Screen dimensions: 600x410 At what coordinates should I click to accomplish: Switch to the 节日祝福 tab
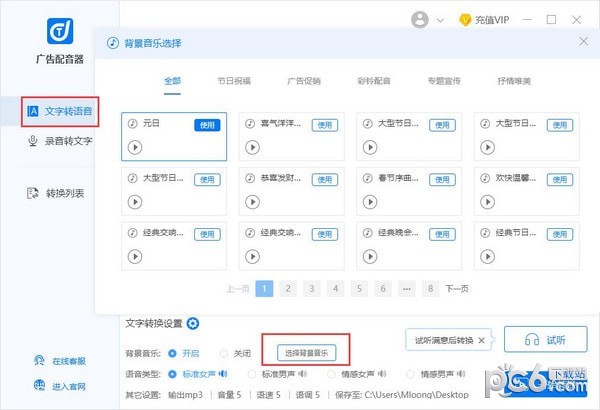click(234, 81)
